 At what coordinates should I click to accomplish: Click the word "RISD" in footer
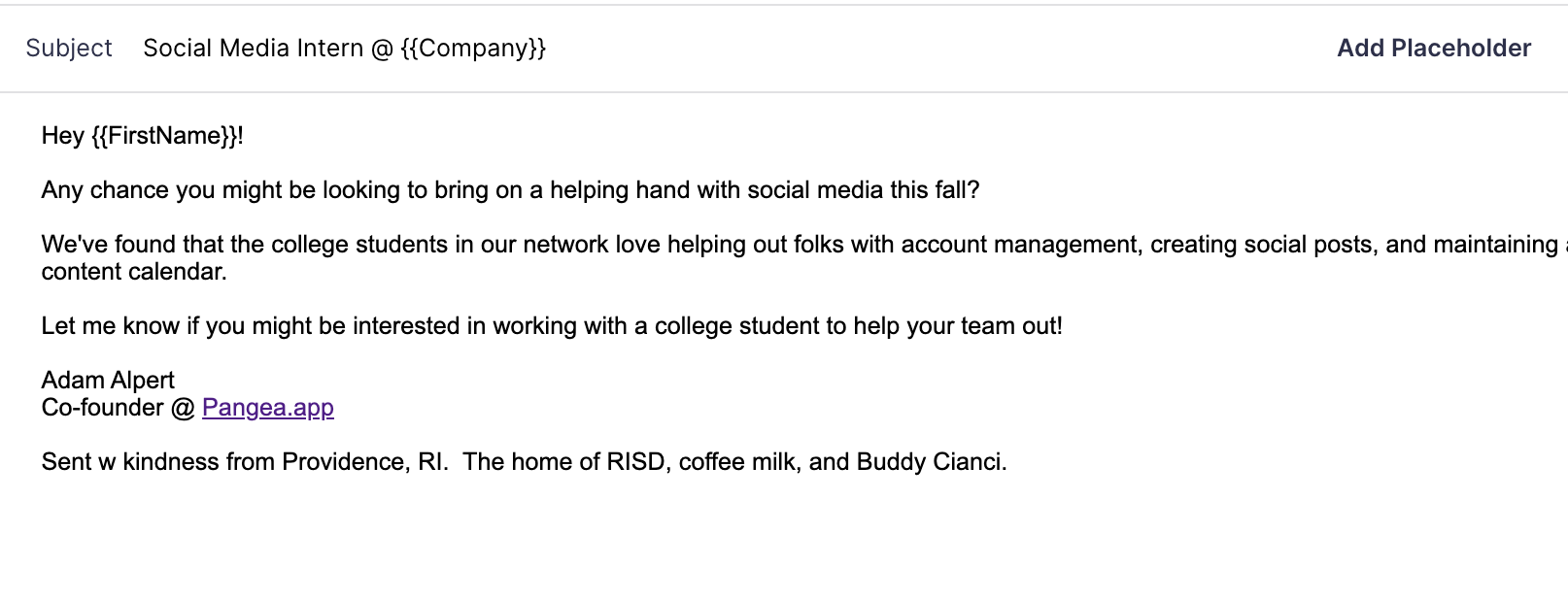637,462
